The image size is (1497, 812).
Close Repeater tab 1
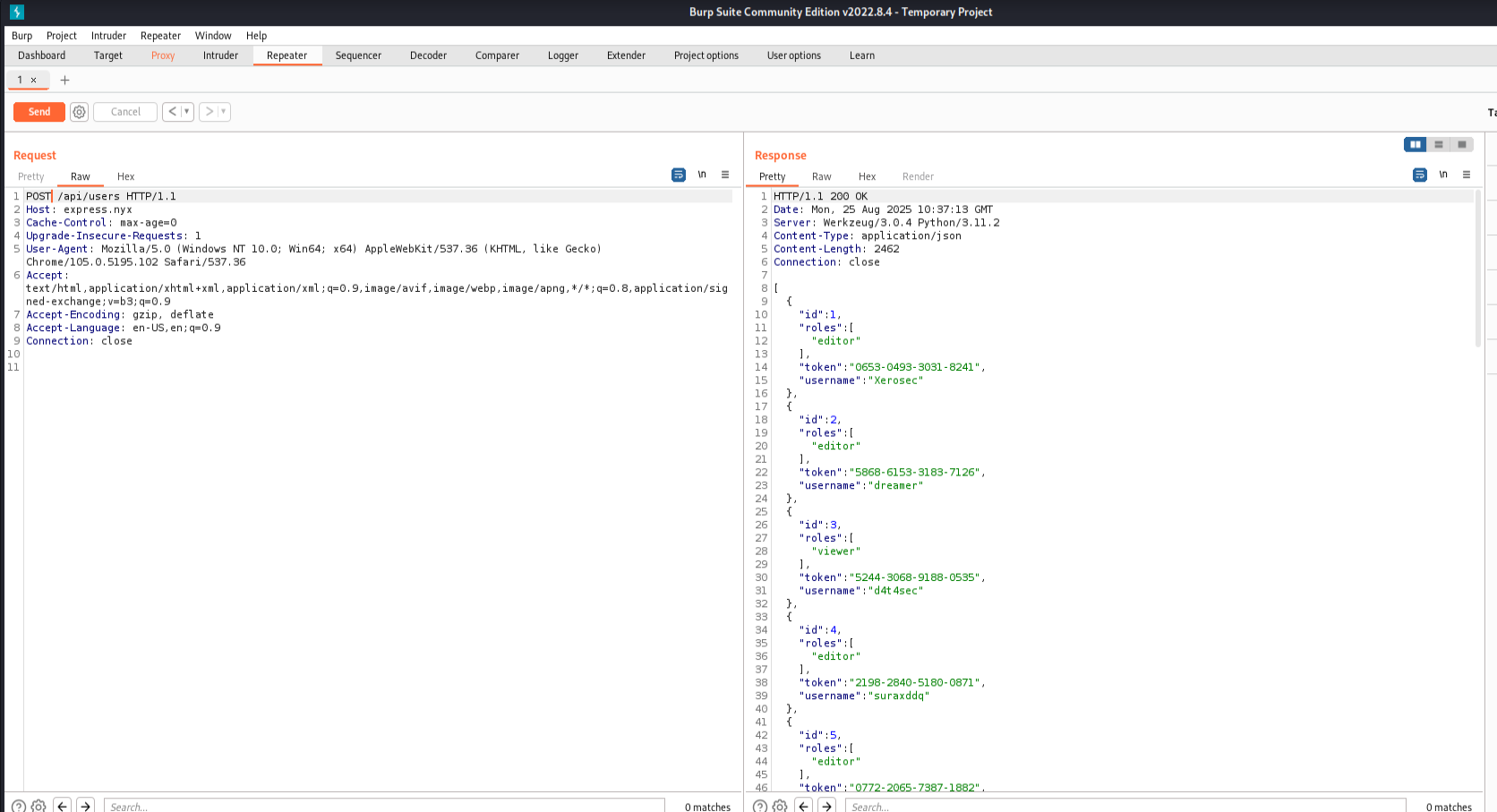(34, 80)
